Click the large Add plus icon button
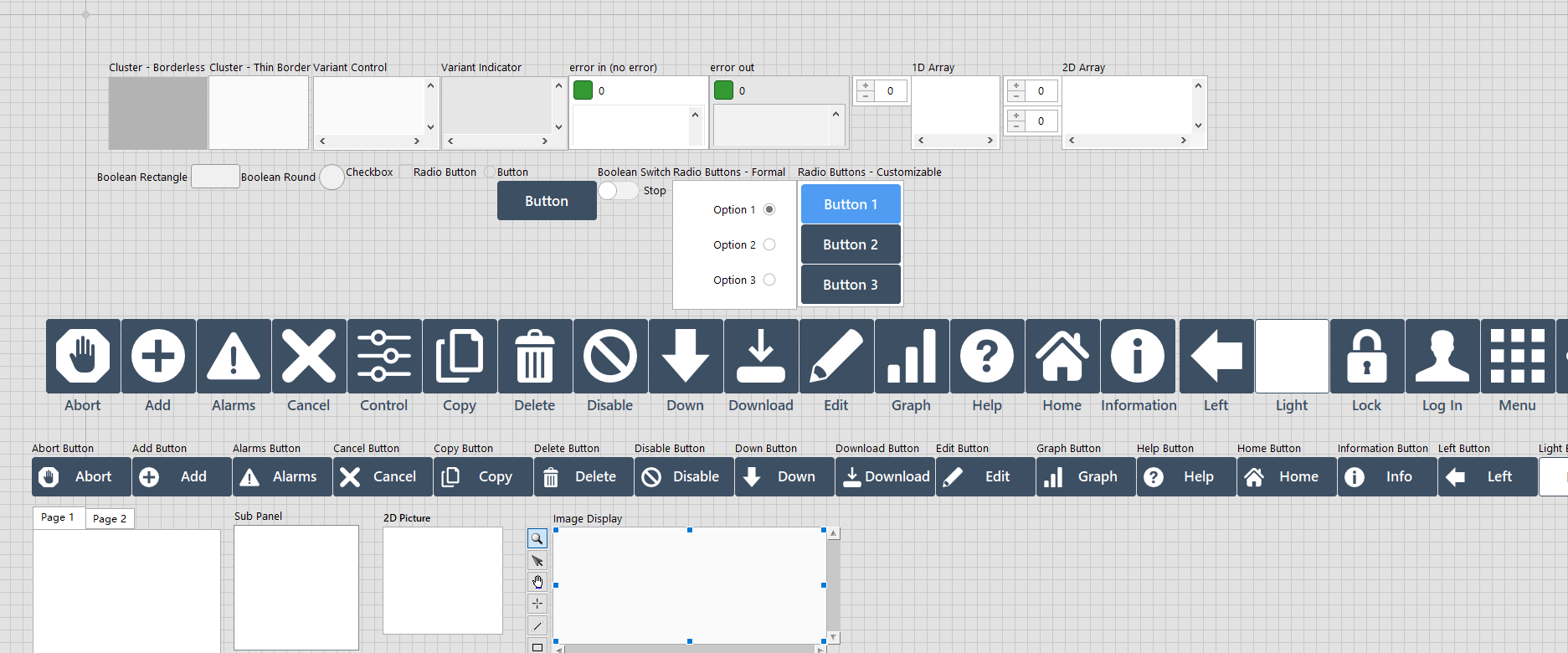This screenshot has width=1568, height=653. pos(158,356)
